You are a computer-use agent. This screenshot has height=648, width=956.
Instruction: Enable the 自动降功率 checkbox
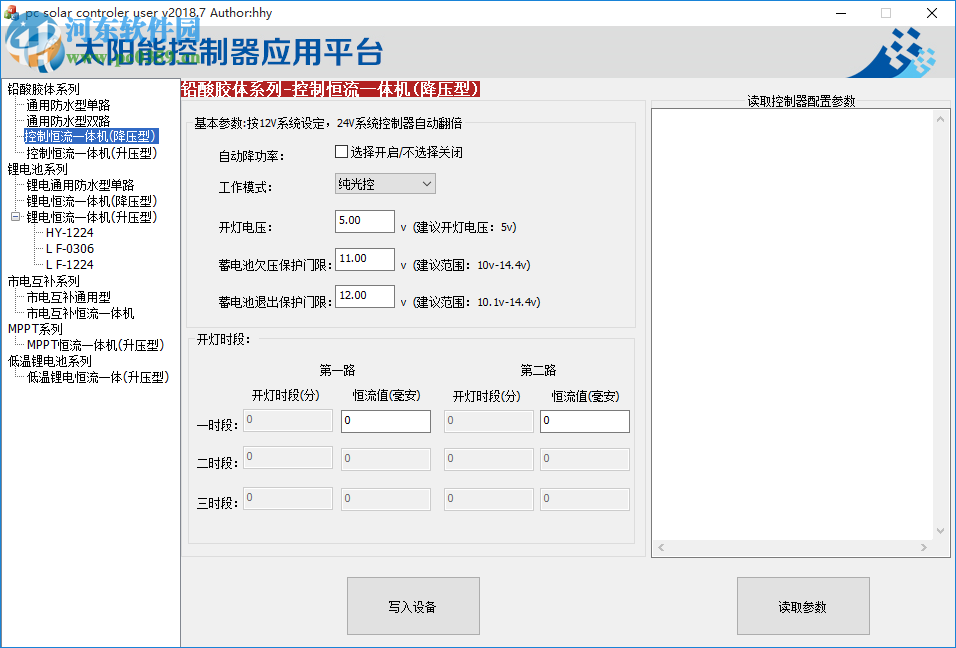coord(341,152)
